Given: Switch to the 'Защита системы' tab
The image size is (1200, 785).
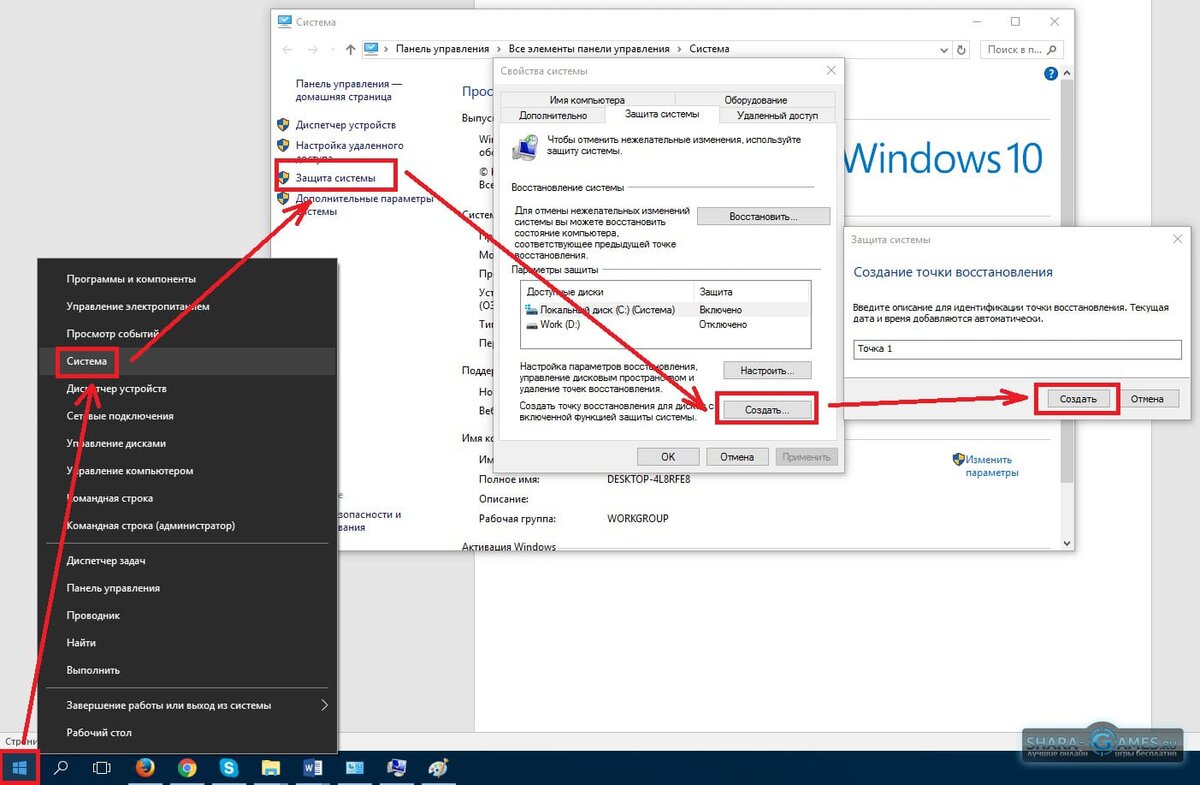Looking at the screenshot, I should [662, 114].
